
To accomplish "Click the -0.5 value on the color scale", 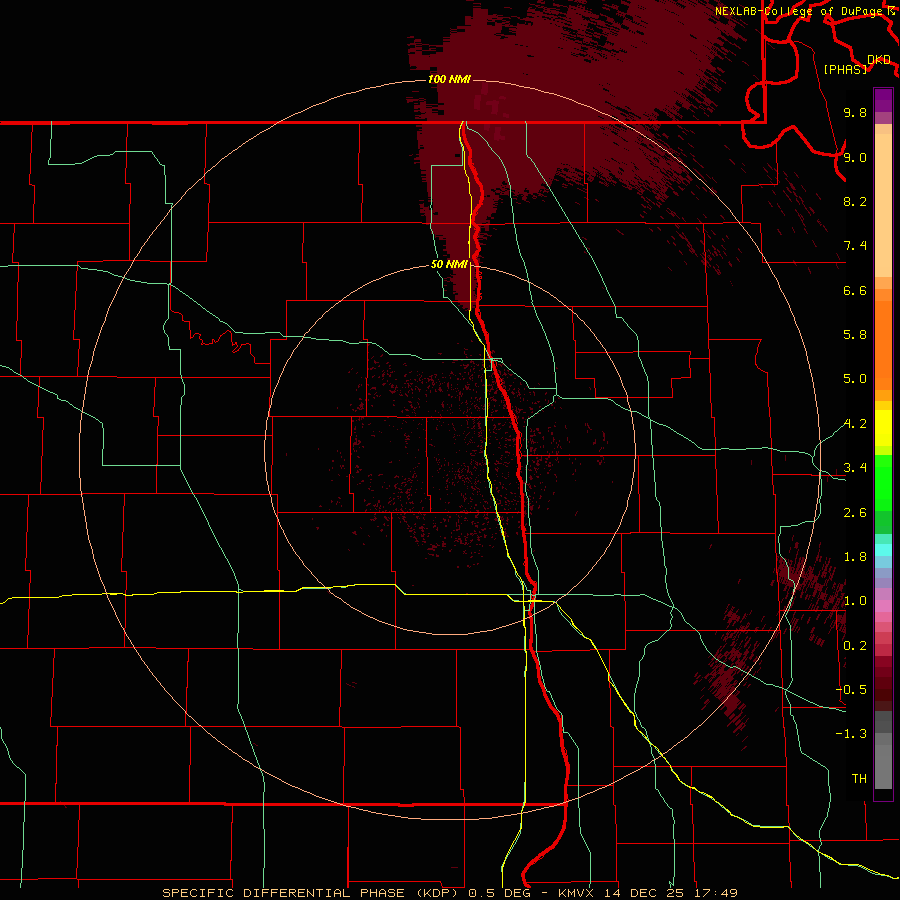I will point(851,690).
